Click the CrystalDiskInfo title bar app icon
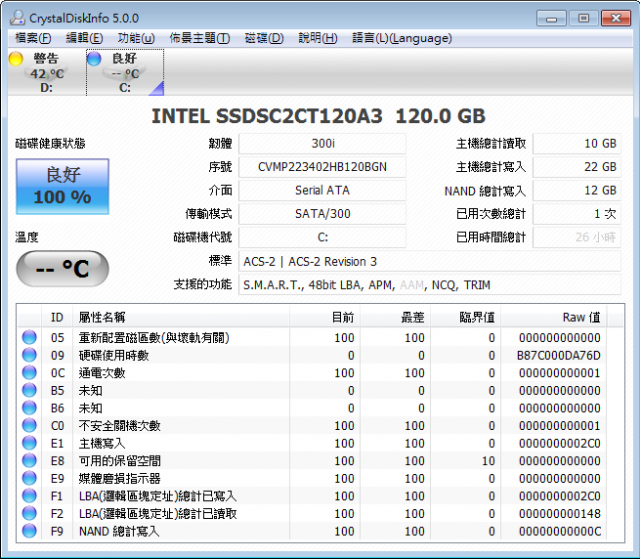640x559 pixels. [17, 18]
